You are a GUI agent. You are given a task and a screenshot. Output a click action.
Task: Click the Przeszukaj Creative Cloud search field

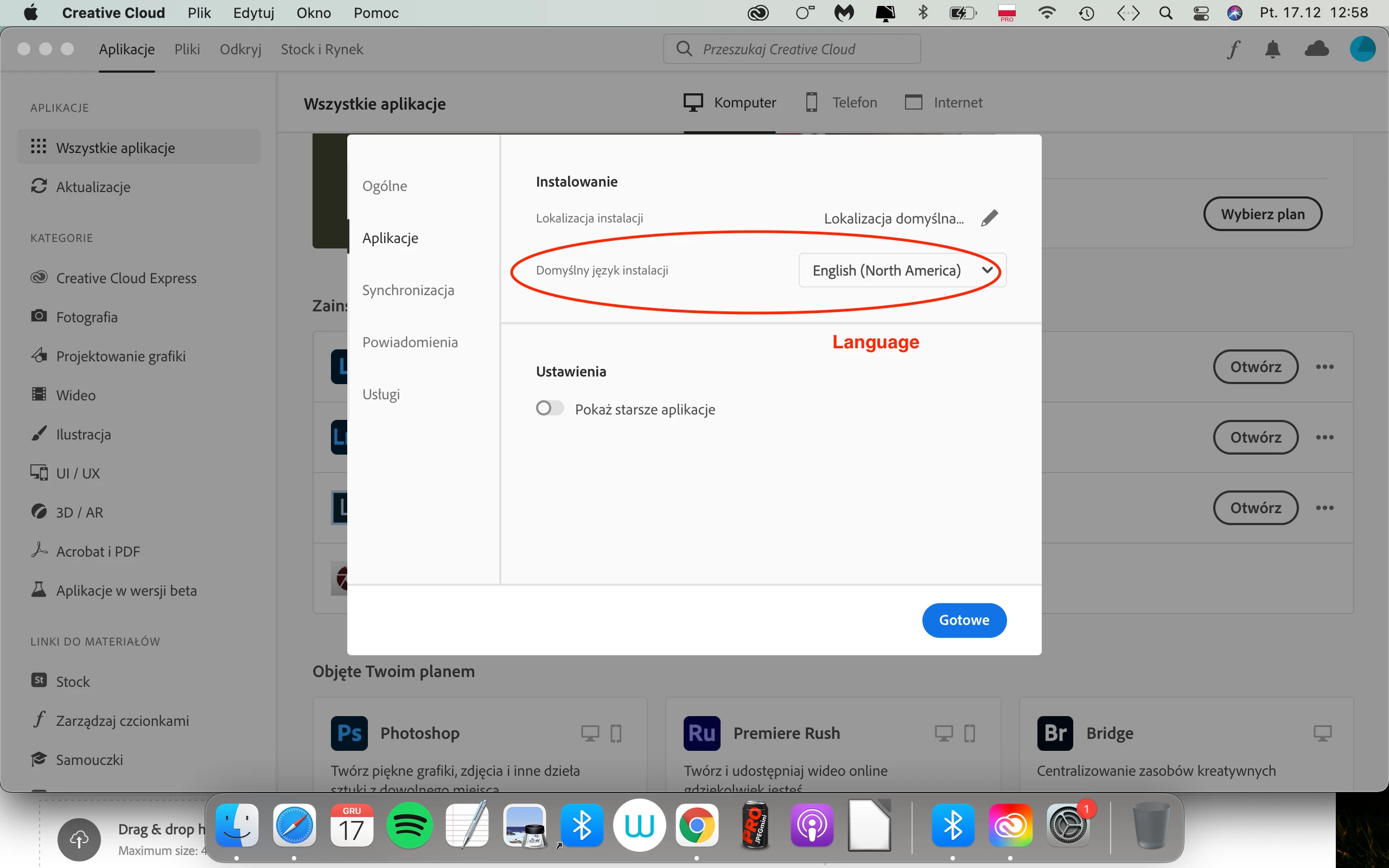pyautogui.click(x=792, y=49)
